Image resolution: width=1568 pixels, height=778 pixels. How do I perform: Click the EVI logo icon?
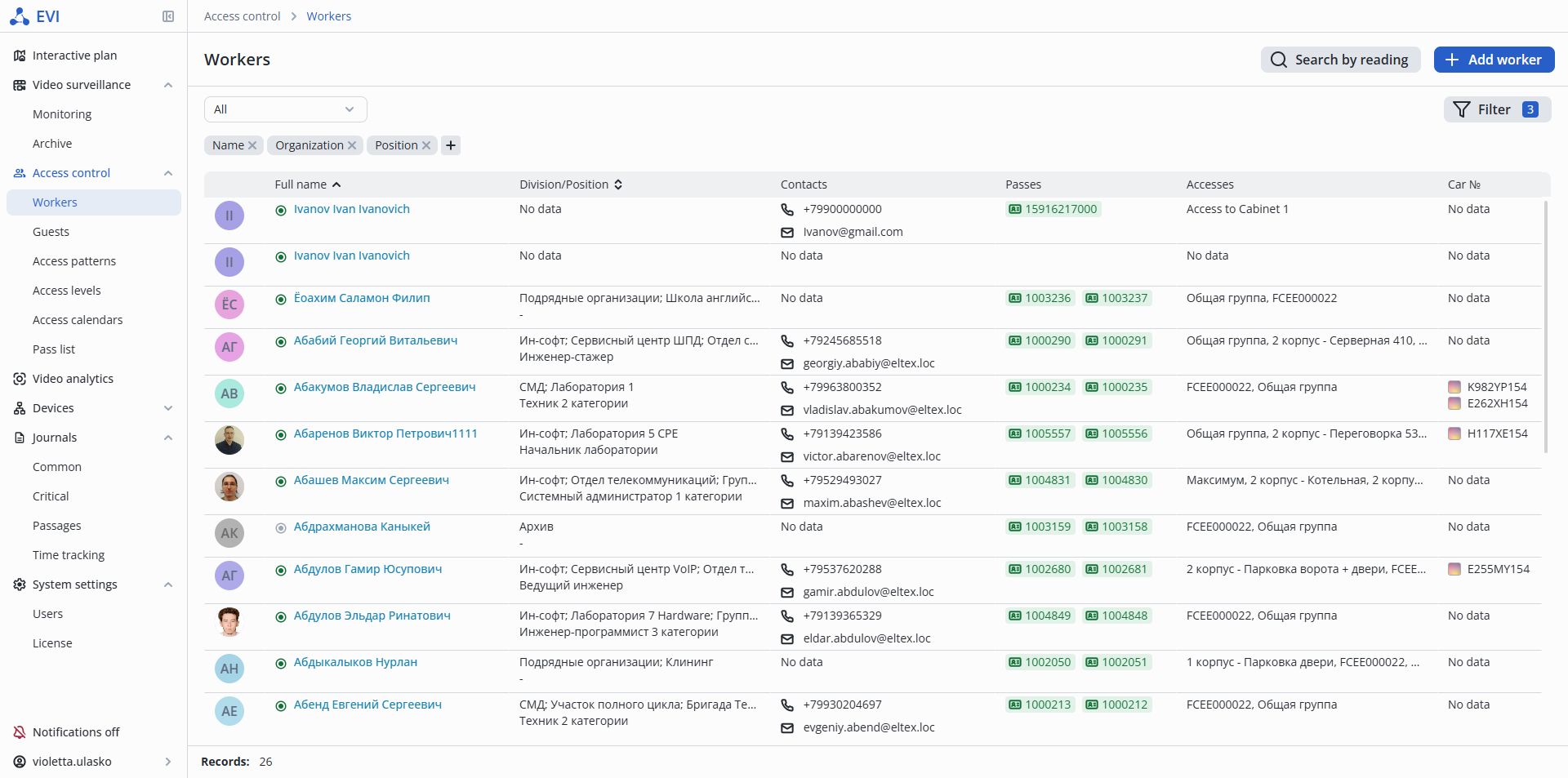20,16
